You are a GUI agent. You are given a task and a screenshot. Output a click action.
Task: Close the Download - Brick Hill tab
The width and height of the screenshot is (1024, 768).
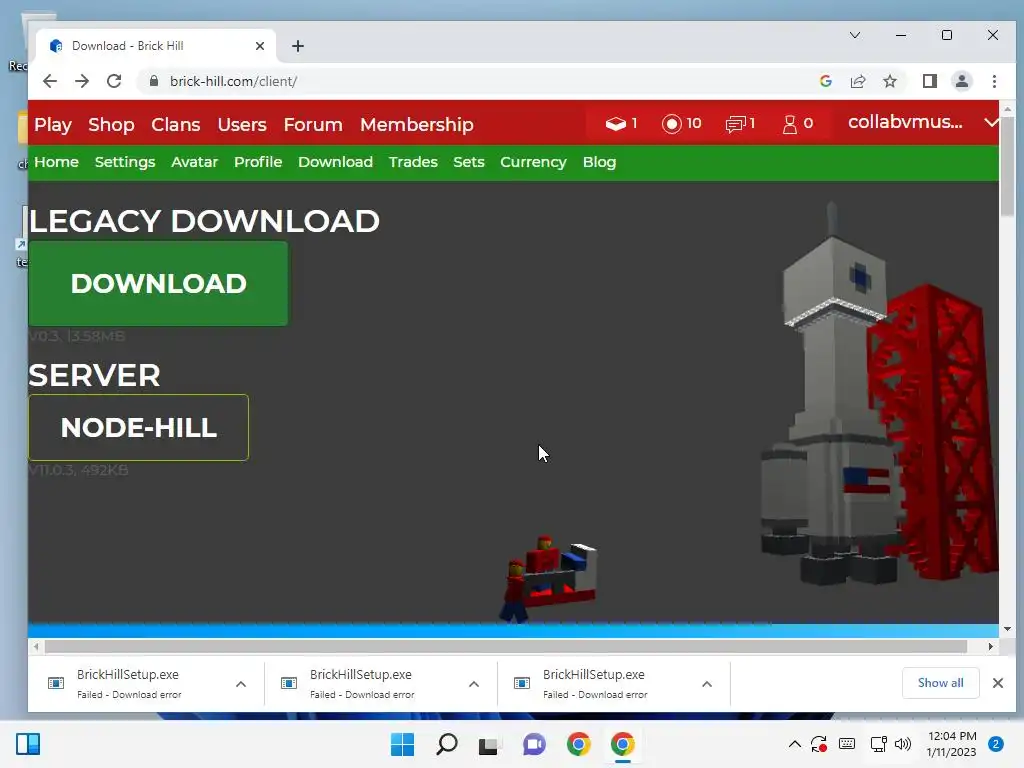pyautogui.click(x=260, y=46)
